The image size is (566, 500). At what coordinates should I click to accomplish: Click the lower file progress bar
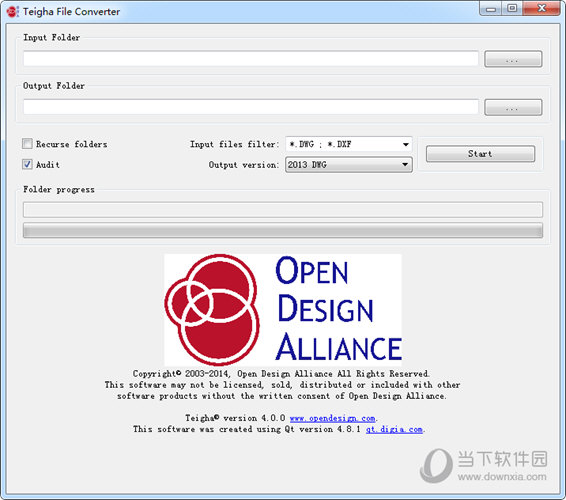tap(283, 230)
